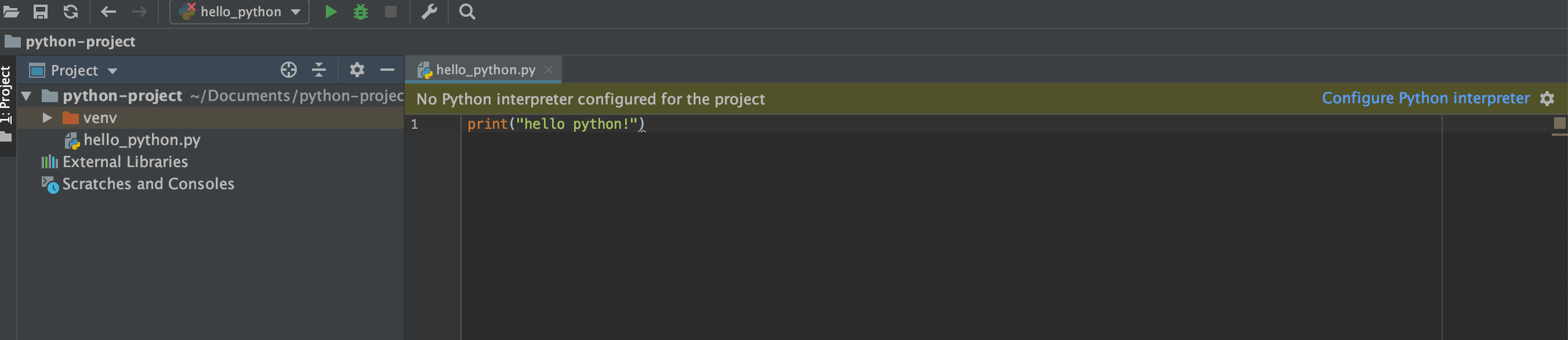
Task: Locate opened file with crosshair icon
Action: (x=289, y=70)
